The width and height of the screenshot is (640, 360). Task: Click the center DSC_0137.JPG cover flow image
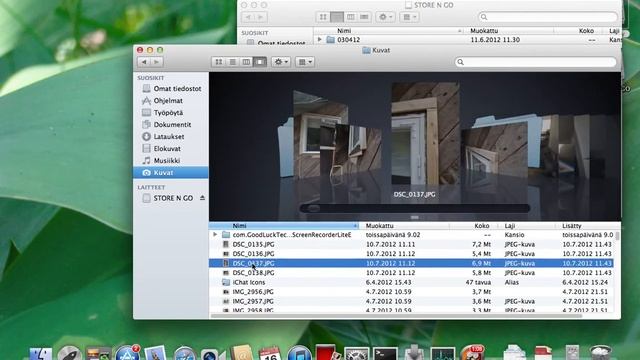point(425,134)
